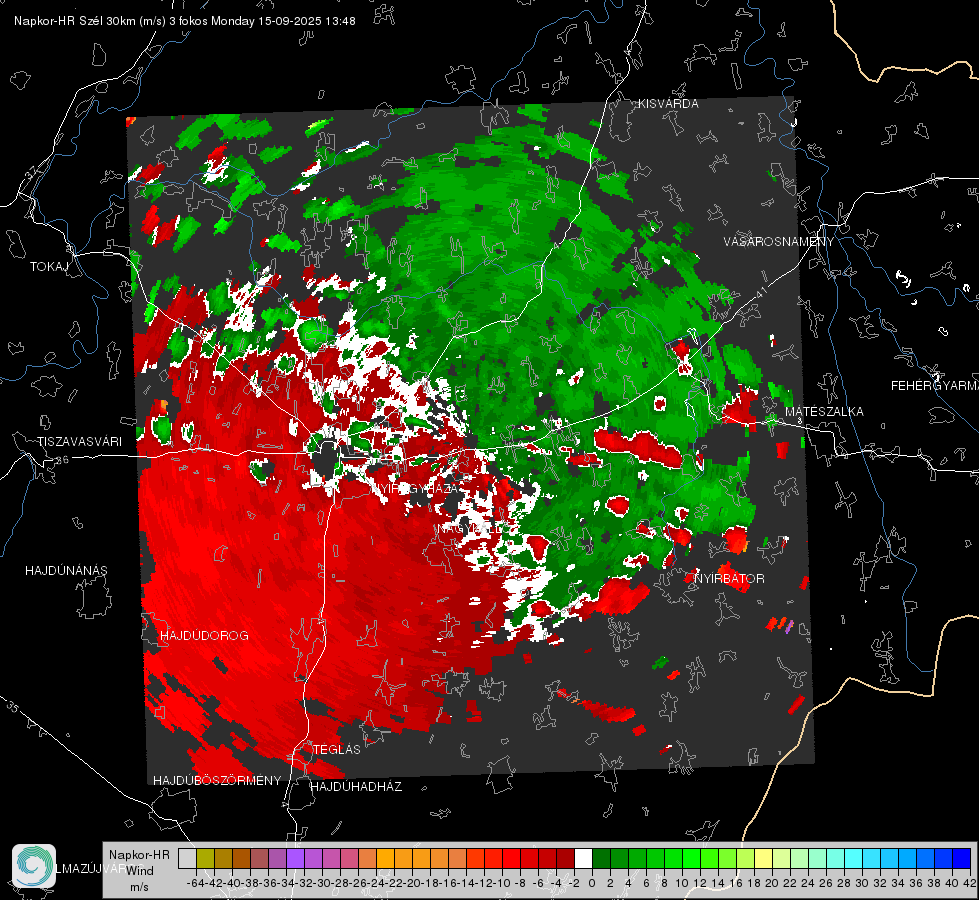Click the FEHÉRGYARMAT town label
The width and height of the screenshot is (979, 900).
pyautogui.click(x=935, y=386)
